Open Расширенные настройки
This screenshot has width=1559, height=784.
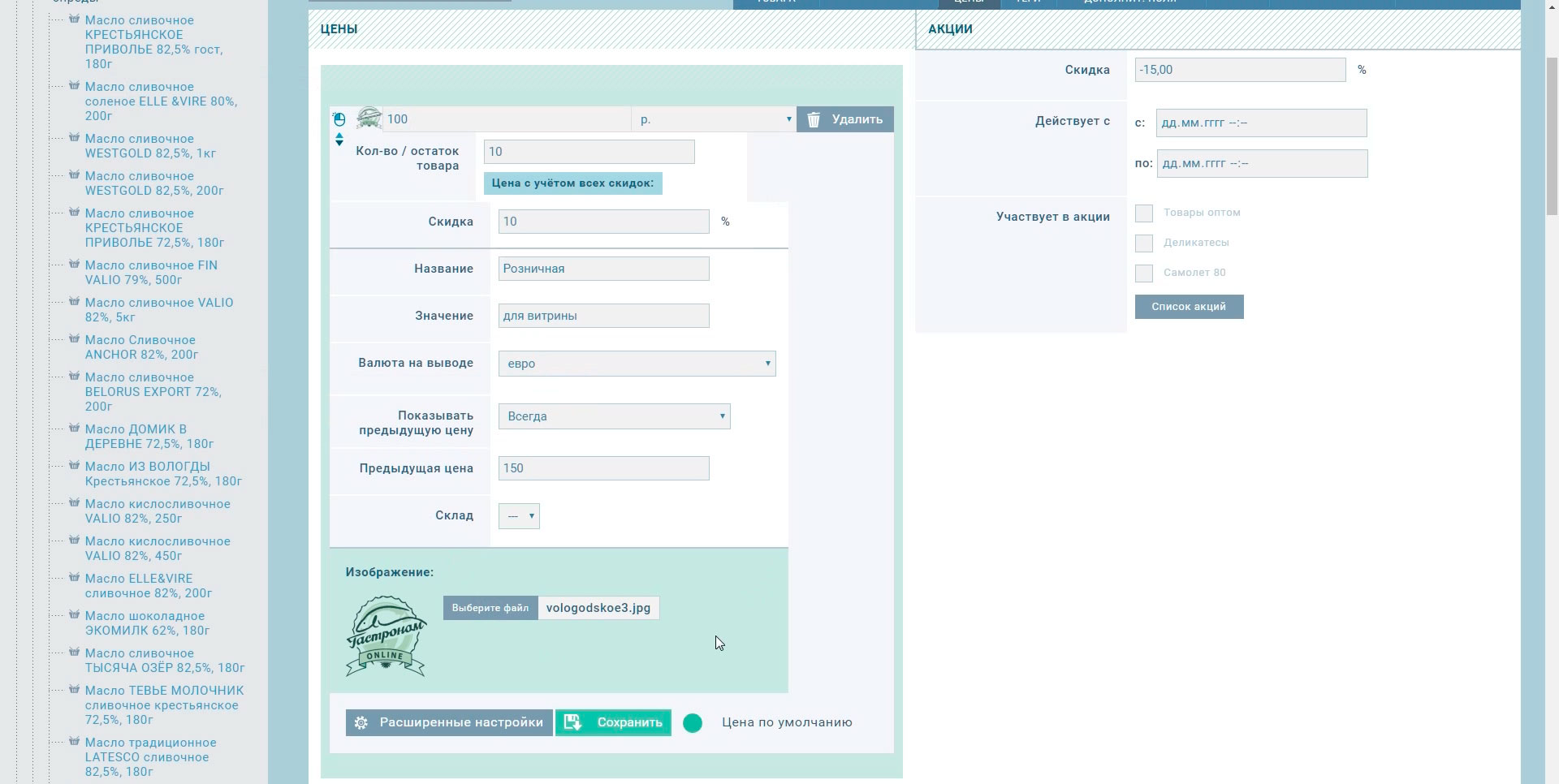click(449, 722)
